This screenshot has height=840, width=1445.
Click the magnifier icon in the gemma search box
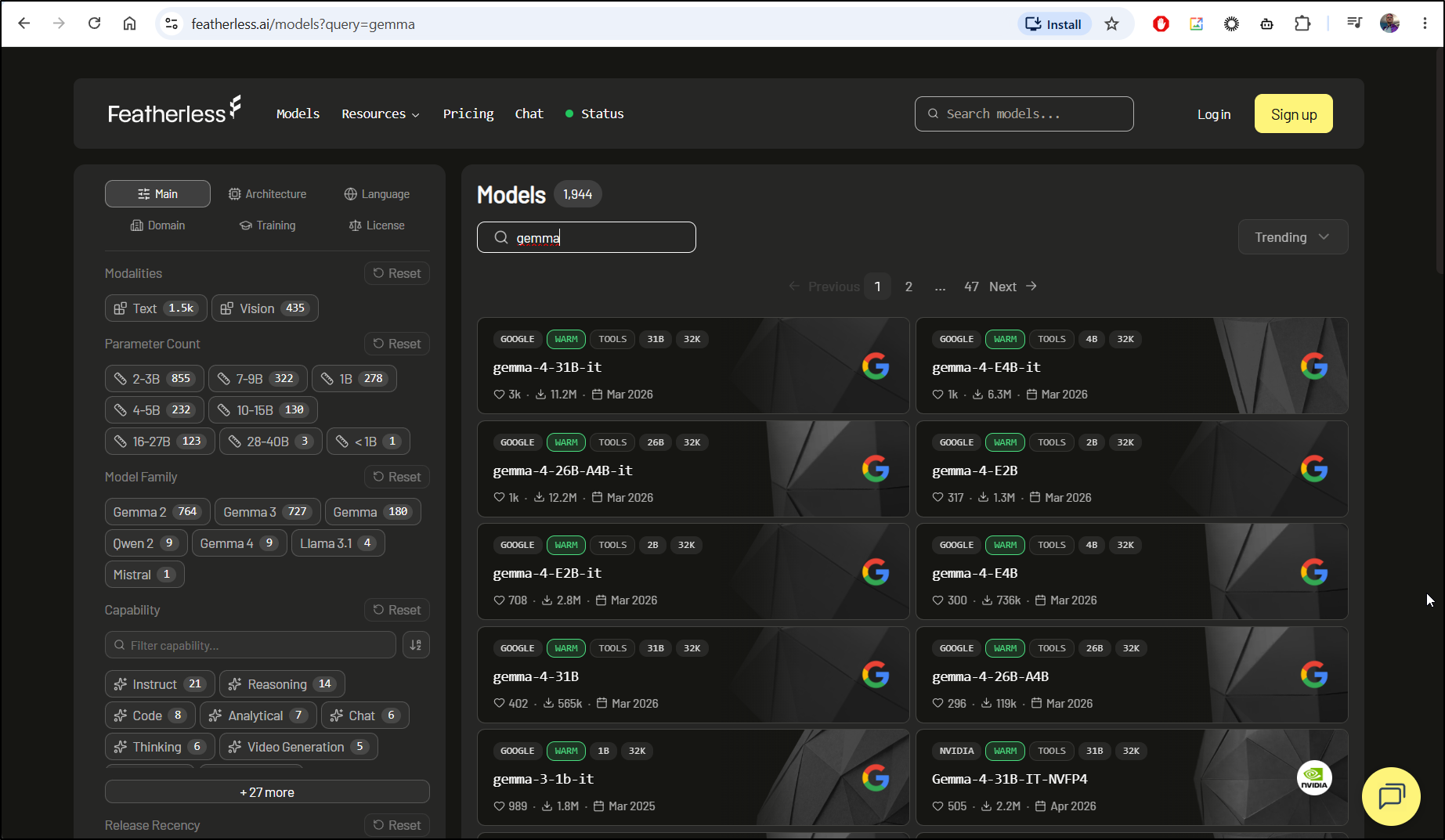tap(501, 237)
